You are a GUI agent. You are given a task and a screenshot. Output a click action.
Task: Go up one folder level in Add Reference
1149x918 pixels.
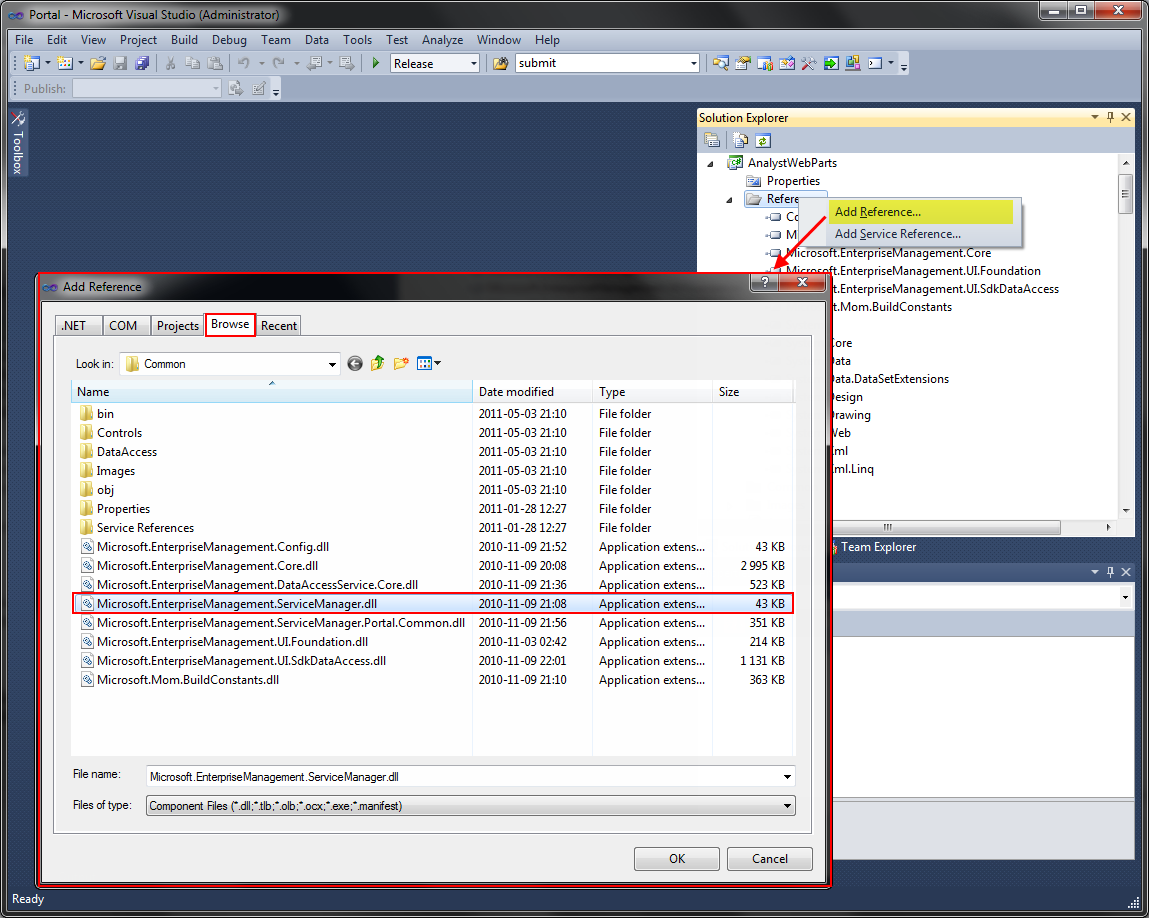click(377, 363)
